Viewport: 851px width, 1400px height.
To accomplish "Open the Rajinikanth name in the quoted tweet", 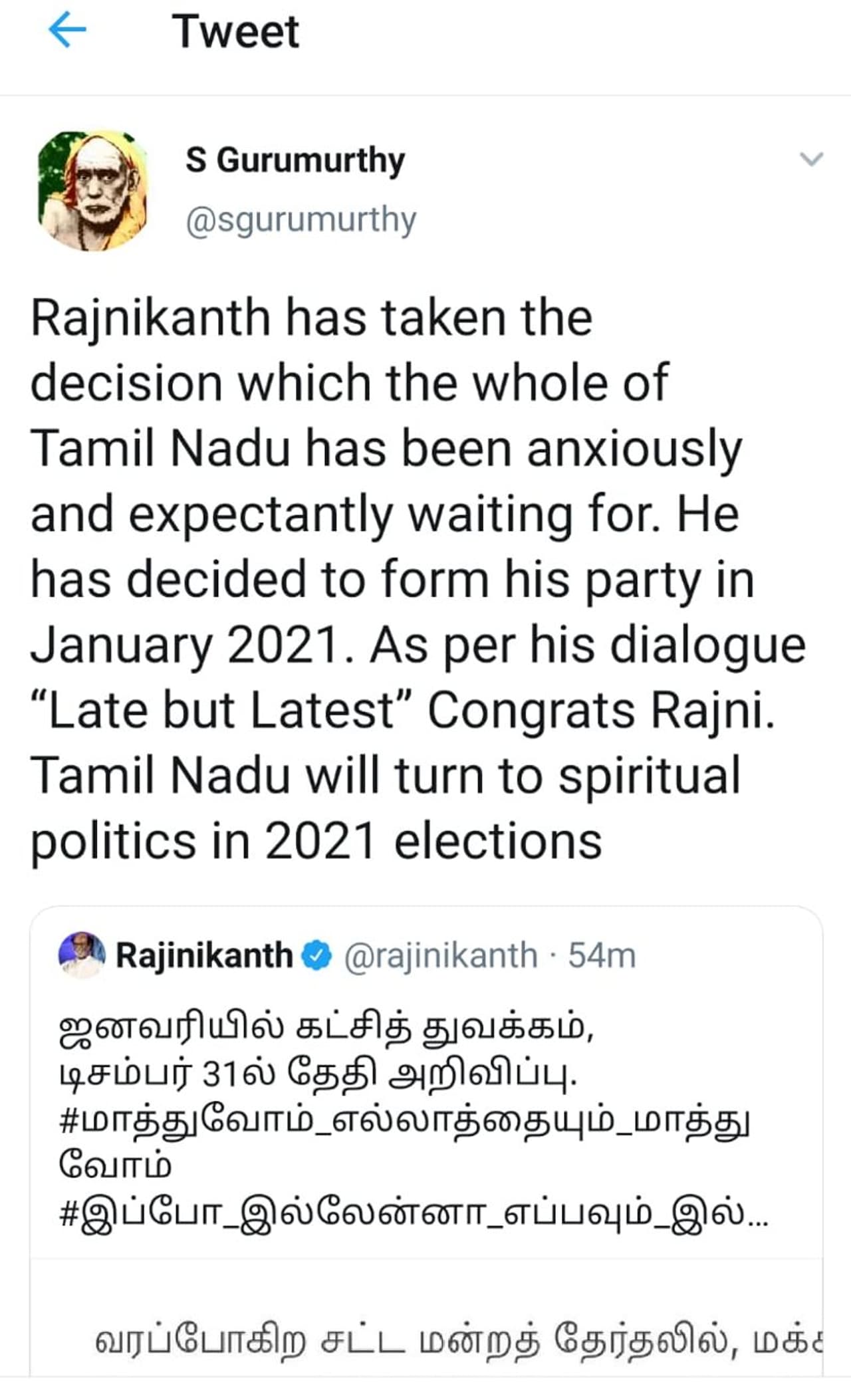I will 204,956.
